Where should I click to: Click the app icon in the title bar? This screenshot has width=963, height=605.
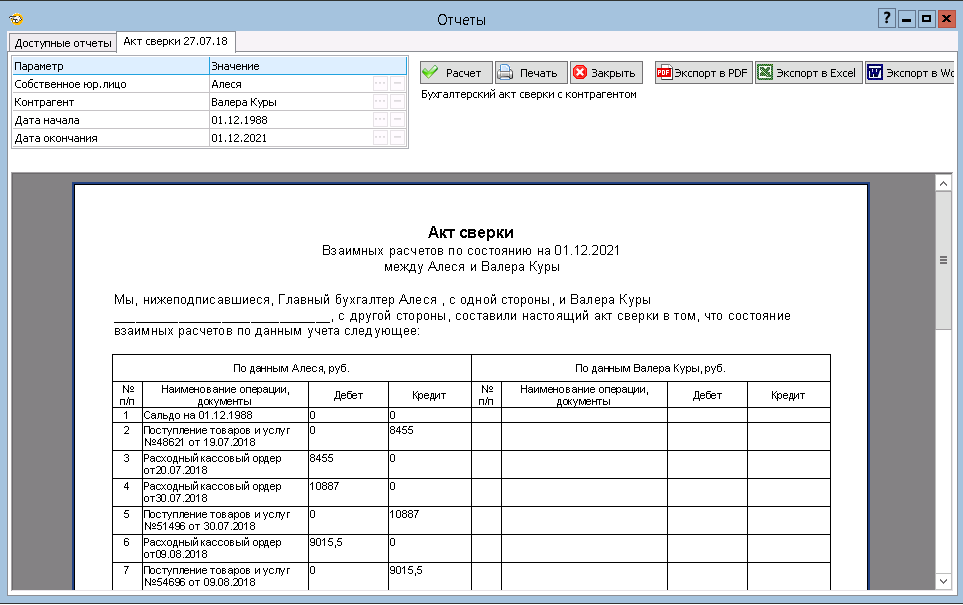click(15, 19)
